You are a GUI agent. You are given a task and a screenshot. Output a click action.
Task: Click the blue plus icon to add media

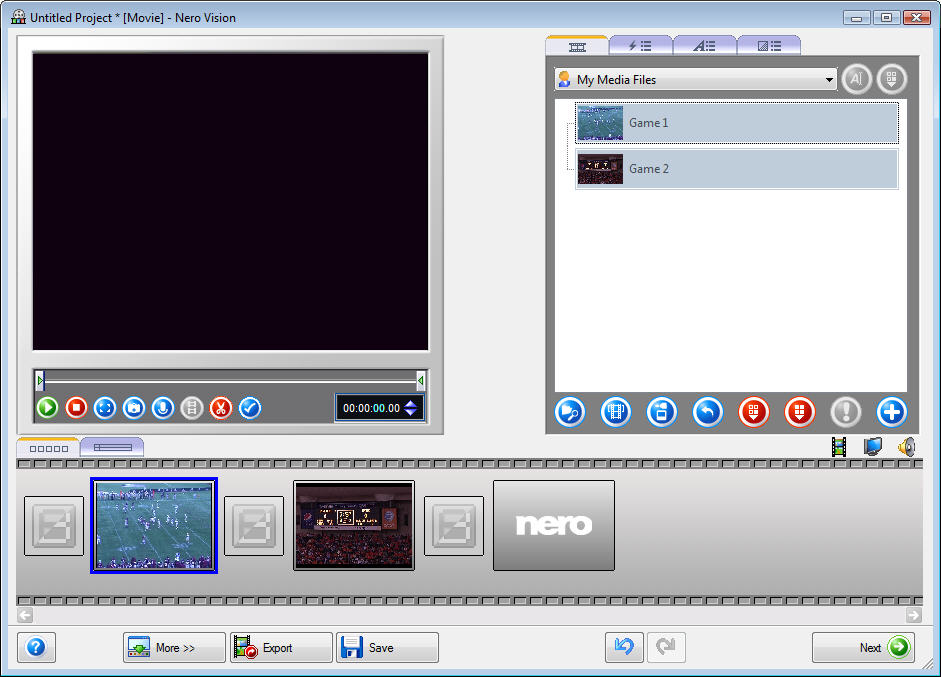[x=892, y=412]
